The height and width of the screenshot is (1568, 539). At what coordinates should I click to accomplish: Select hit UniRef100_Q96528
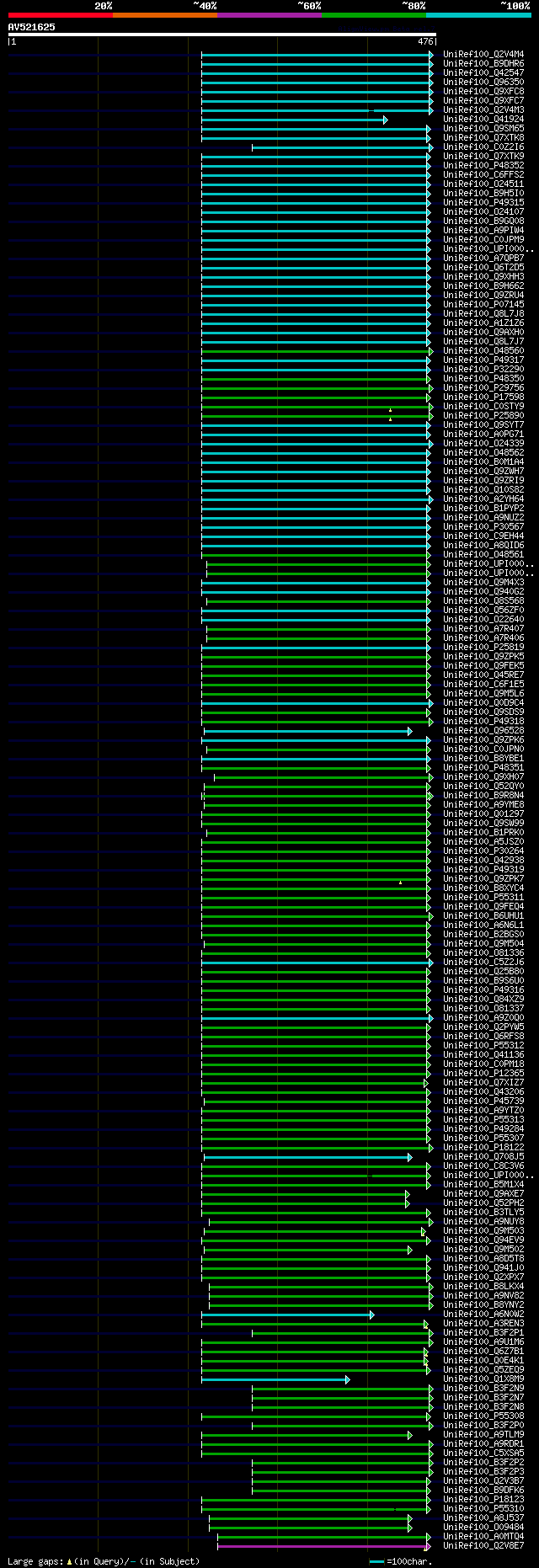483,731
